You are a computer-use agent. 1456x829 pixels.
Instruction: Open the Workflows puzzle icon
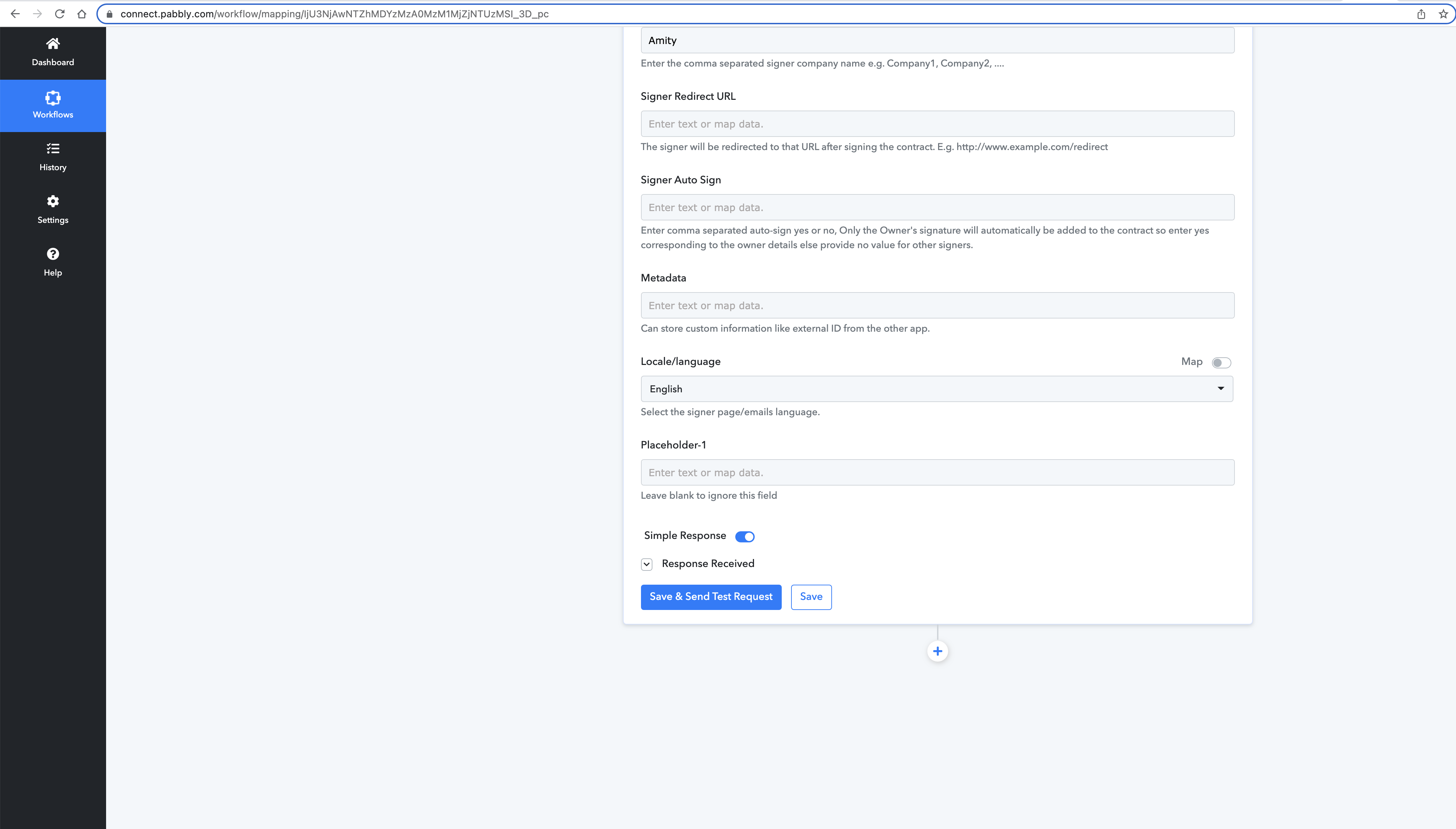pyautogui.click(x=52, y=97)
